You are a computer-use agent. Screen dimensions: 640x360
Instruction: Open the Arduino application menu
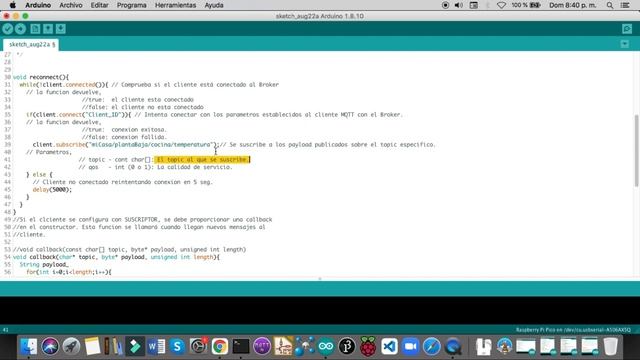click(38, 5)
